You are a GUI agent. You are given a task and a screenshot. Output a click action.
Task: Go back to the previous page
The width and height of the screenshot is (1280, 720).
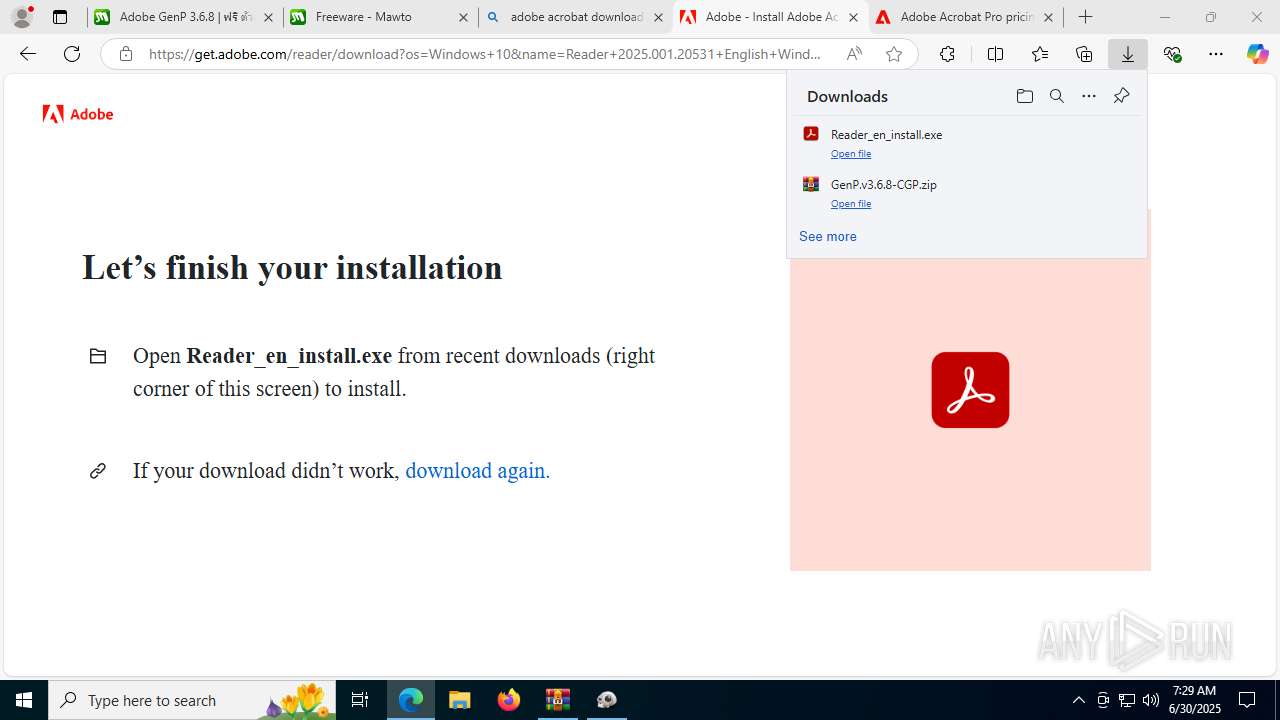(x=28, y=54)
